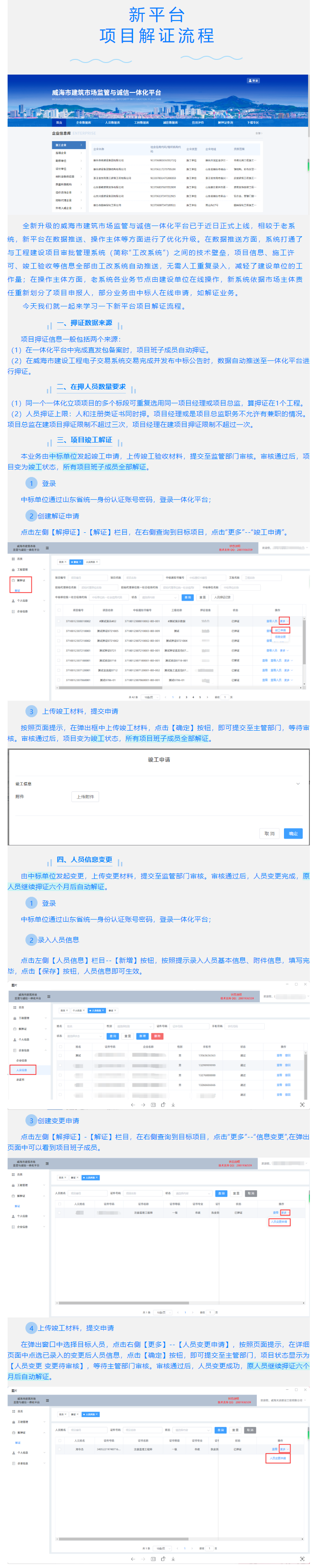Click share icon in the bottom-most viewer toolbar

(163, 1559)
